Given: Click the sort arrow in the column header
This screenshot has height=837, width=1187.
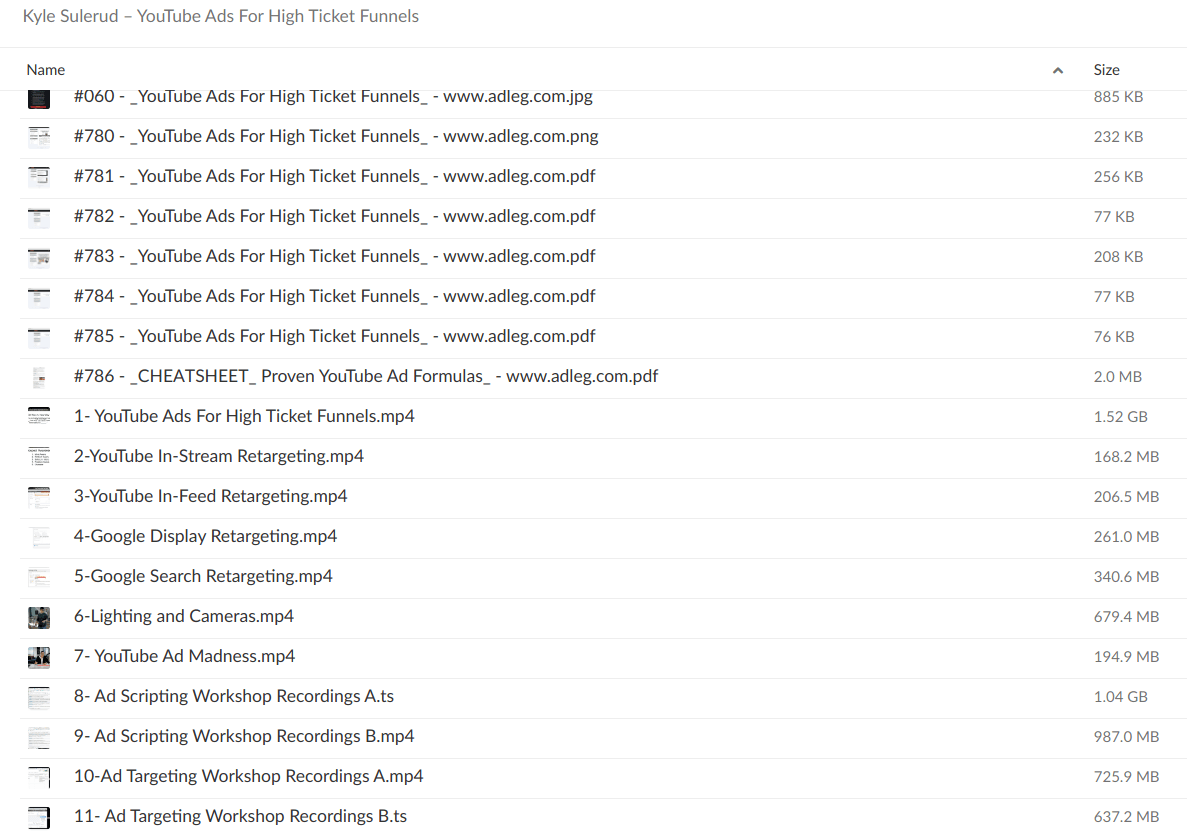Looking at the screenshot, I should 1057,70.
